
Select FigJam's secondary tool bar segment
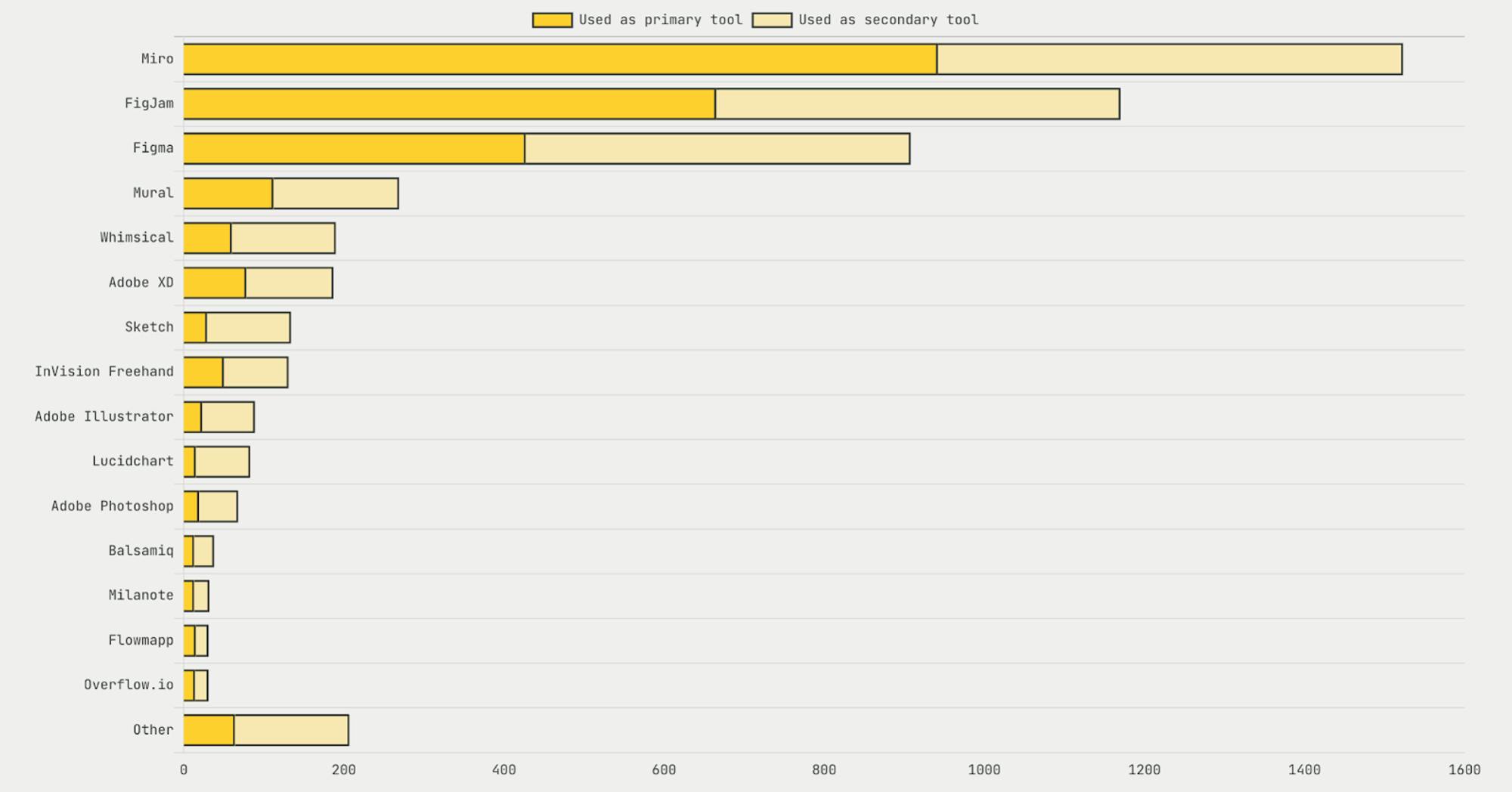918,104
